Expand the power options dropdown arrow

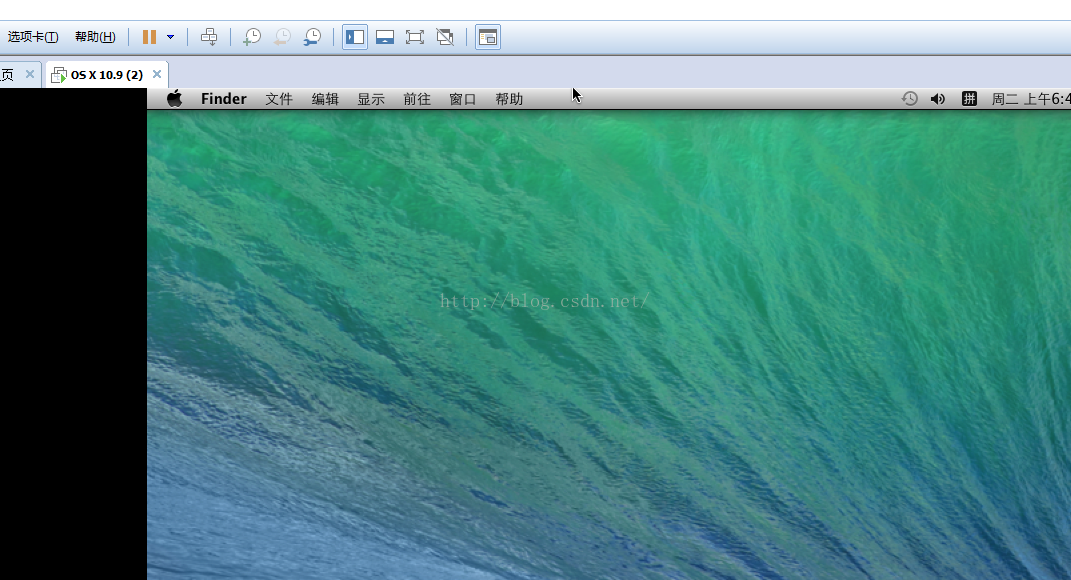click(171, 37)
